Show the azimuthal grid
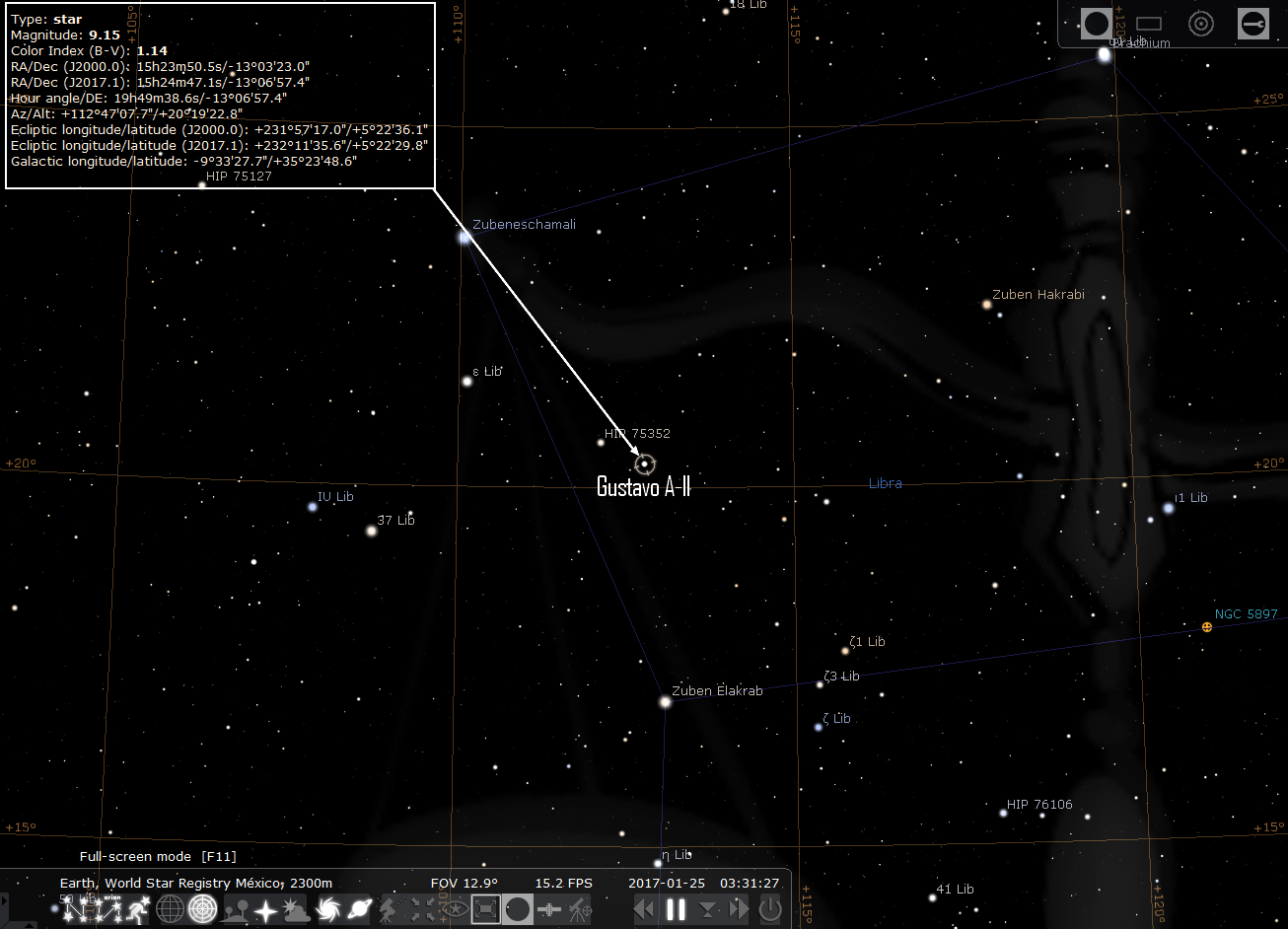Viewport: 1288px width, 929px height. point(203,909)
